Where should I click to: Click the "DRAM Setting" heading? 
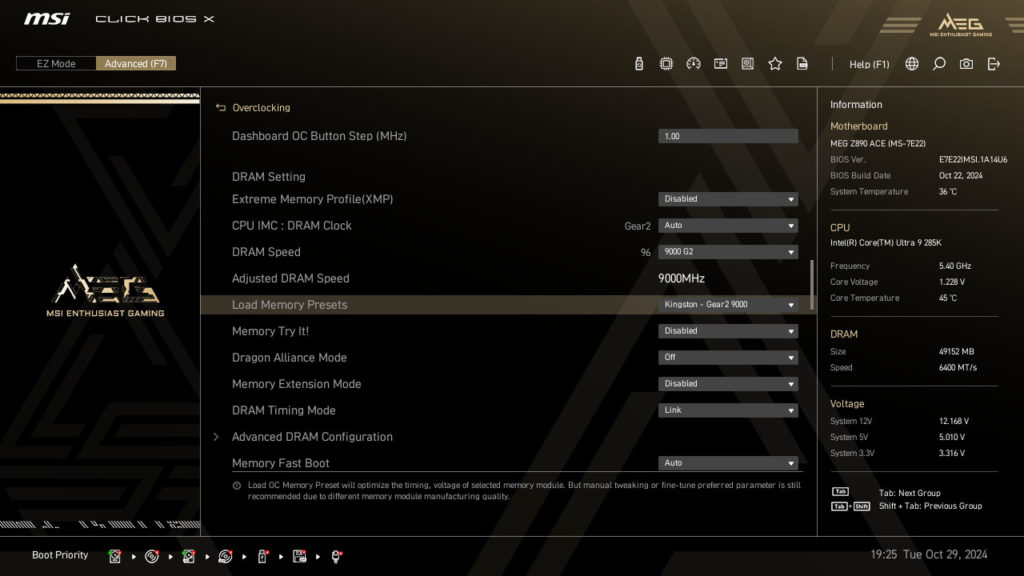coord(268,176)
